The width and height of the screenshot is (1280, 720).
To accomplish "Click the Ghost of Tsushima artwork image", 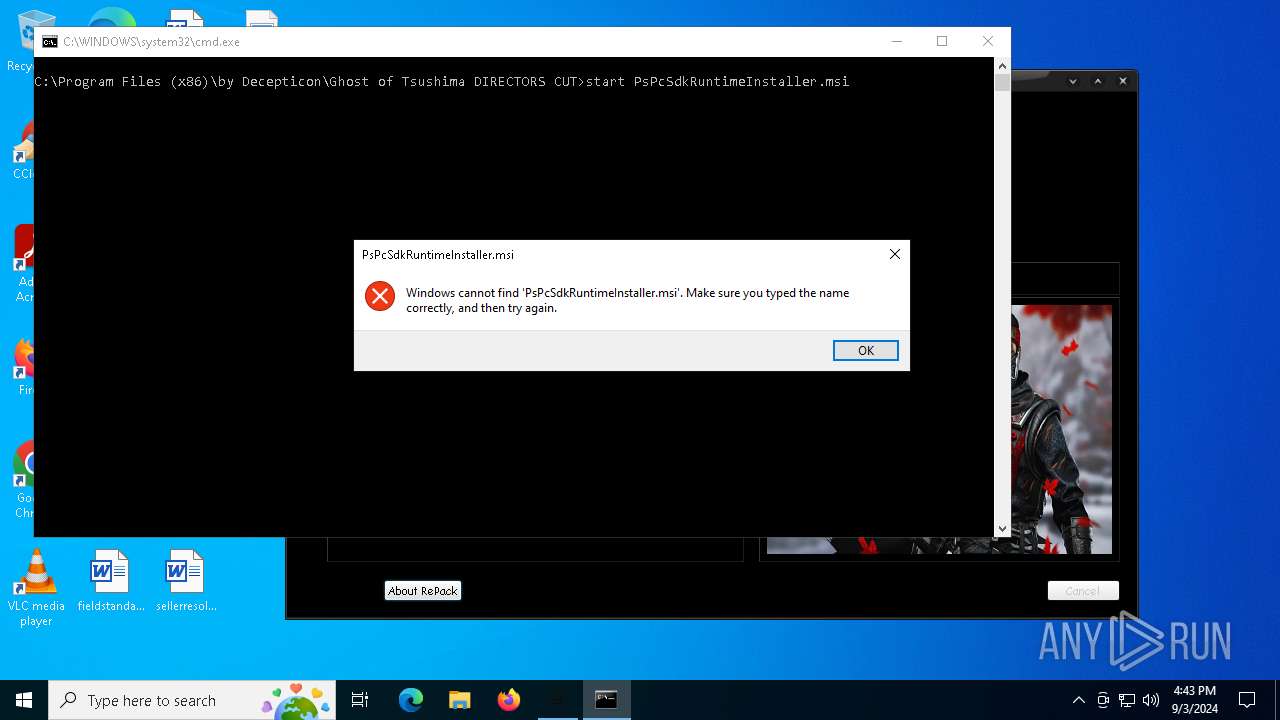I will pyautogui.click(x=1061, y=430).
